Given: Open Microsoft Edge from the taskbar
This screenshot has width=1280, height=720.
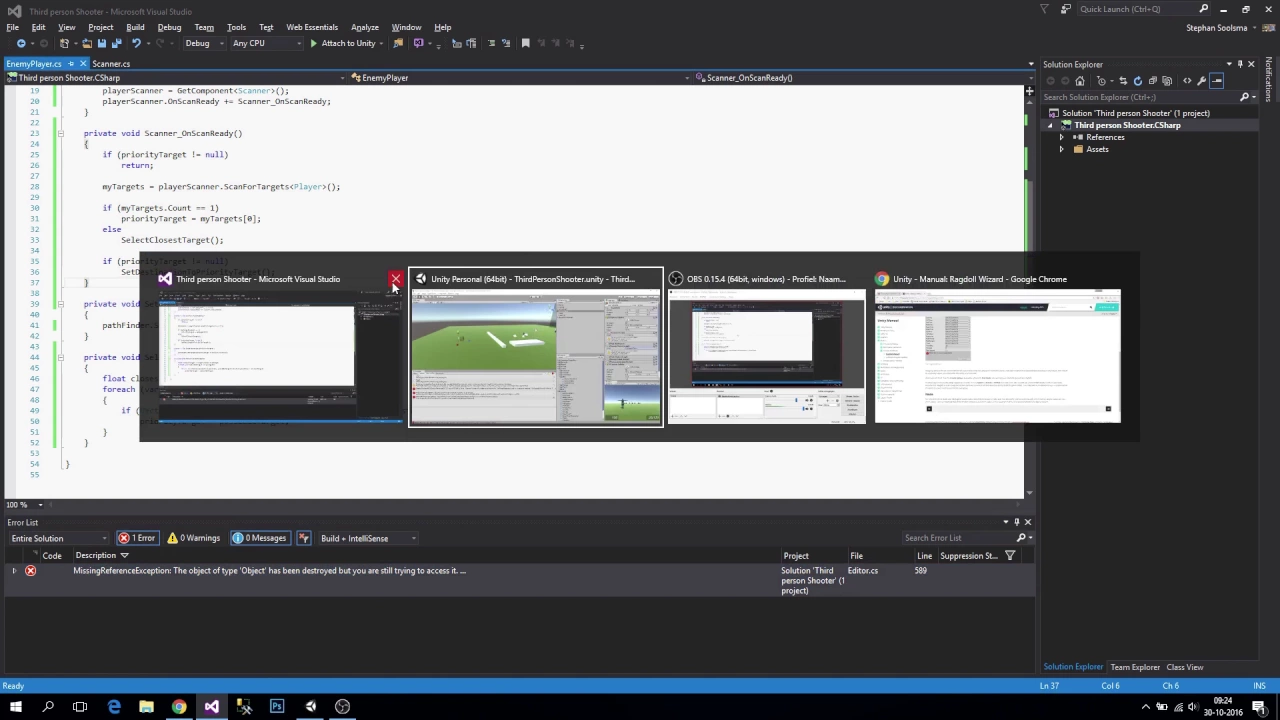Looking at the screenshot, I should pyautogui.click(x=113, y=707).
